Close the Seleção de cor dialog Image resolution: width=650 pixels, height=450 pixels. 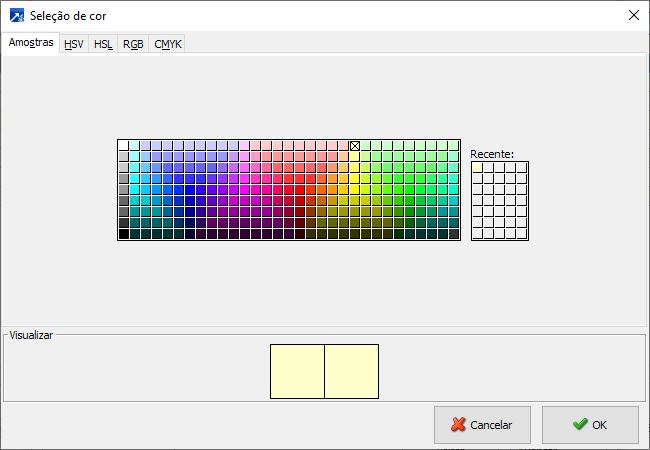tap(633, 15)
